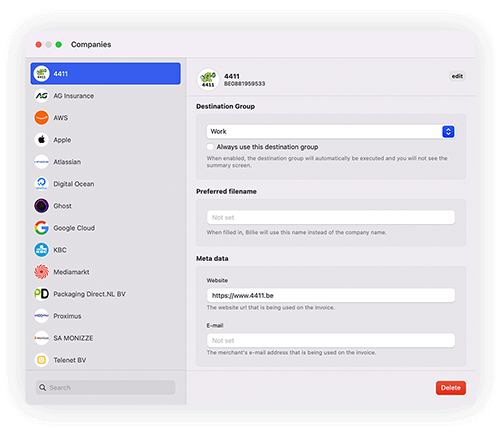500x437 pixels.
Task: Select the SA MONIZZE company name
Action: (73, 338)
